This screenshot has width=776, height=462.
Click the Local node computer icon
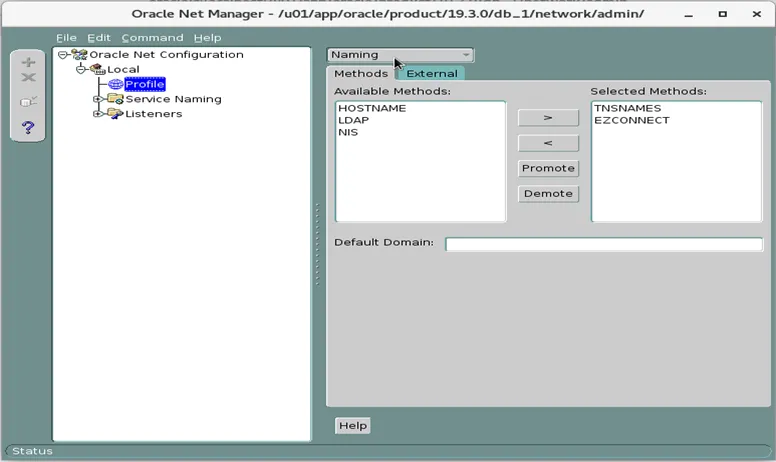pyautogui.click(x=97, y=69)
